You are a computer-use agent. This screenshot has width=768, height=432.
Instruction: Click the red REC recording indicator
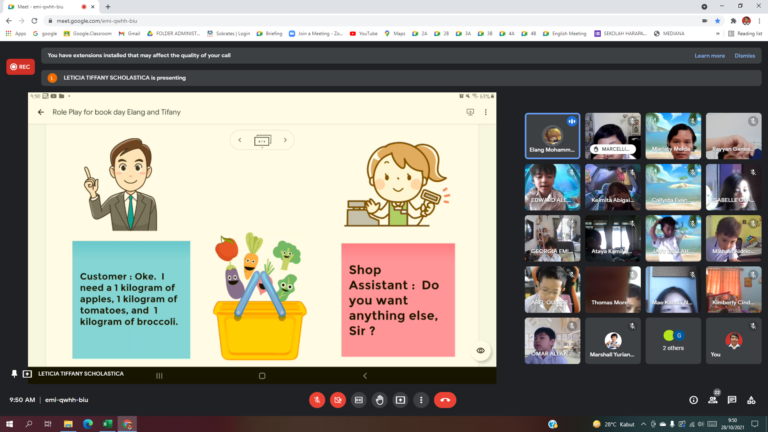[x=20, y=67]
